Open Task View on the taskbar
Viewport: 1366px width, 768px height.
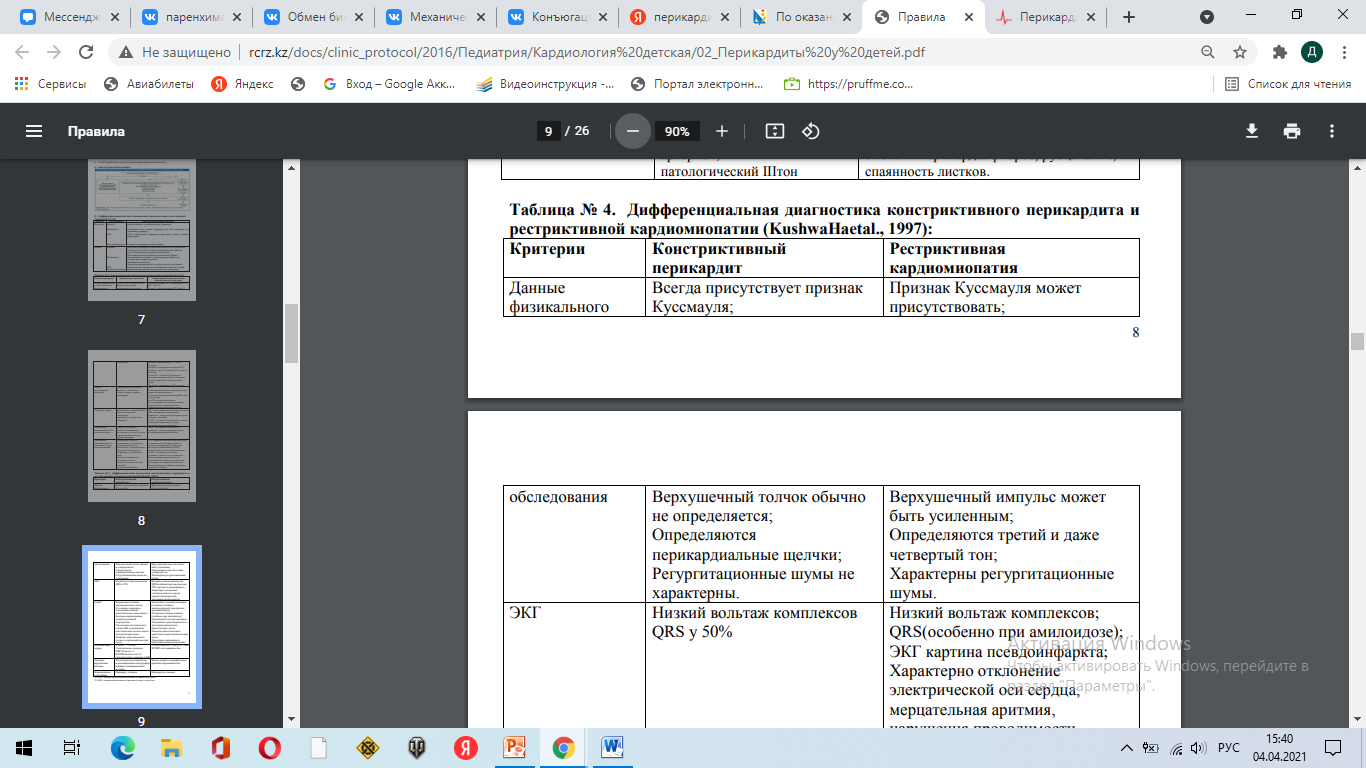click(x=72, y=747)
